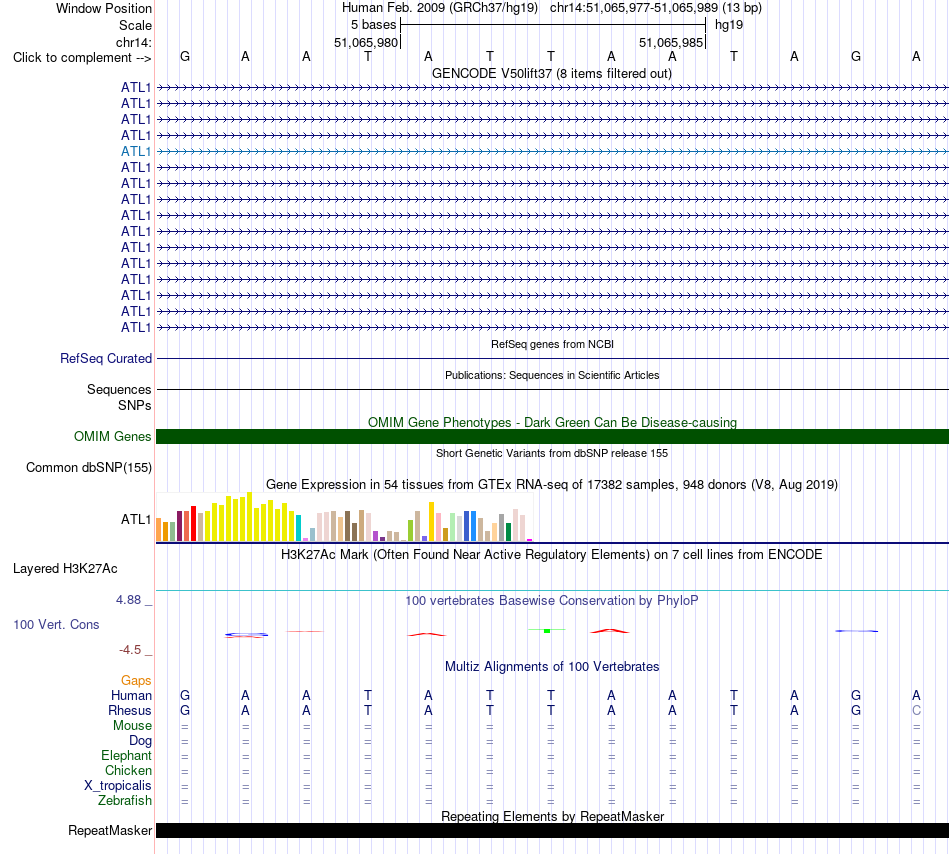Click the GTEx tissue expression bar chart
Screen dimensions: 950x854
[x=344, y=517]
